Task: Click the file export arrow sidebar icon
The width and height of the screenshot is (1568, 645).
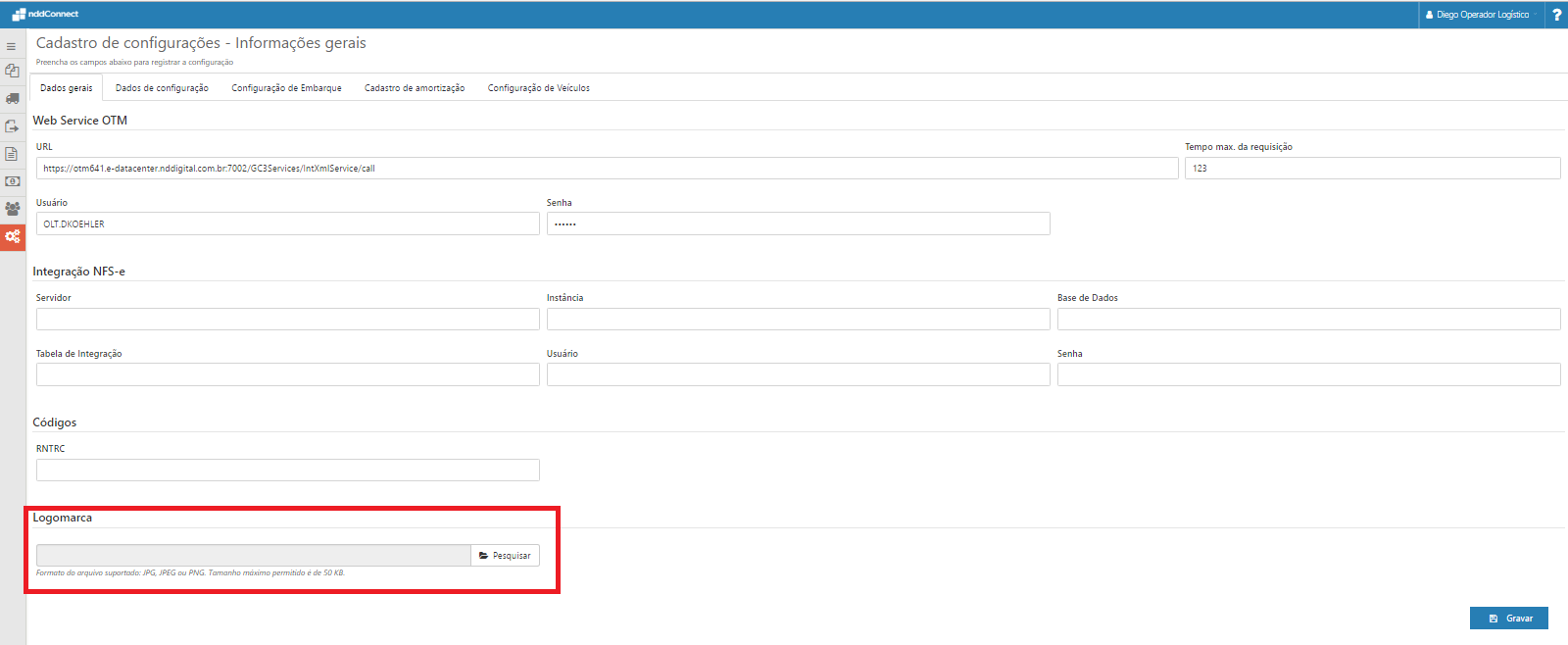Action: pos(12,126)
